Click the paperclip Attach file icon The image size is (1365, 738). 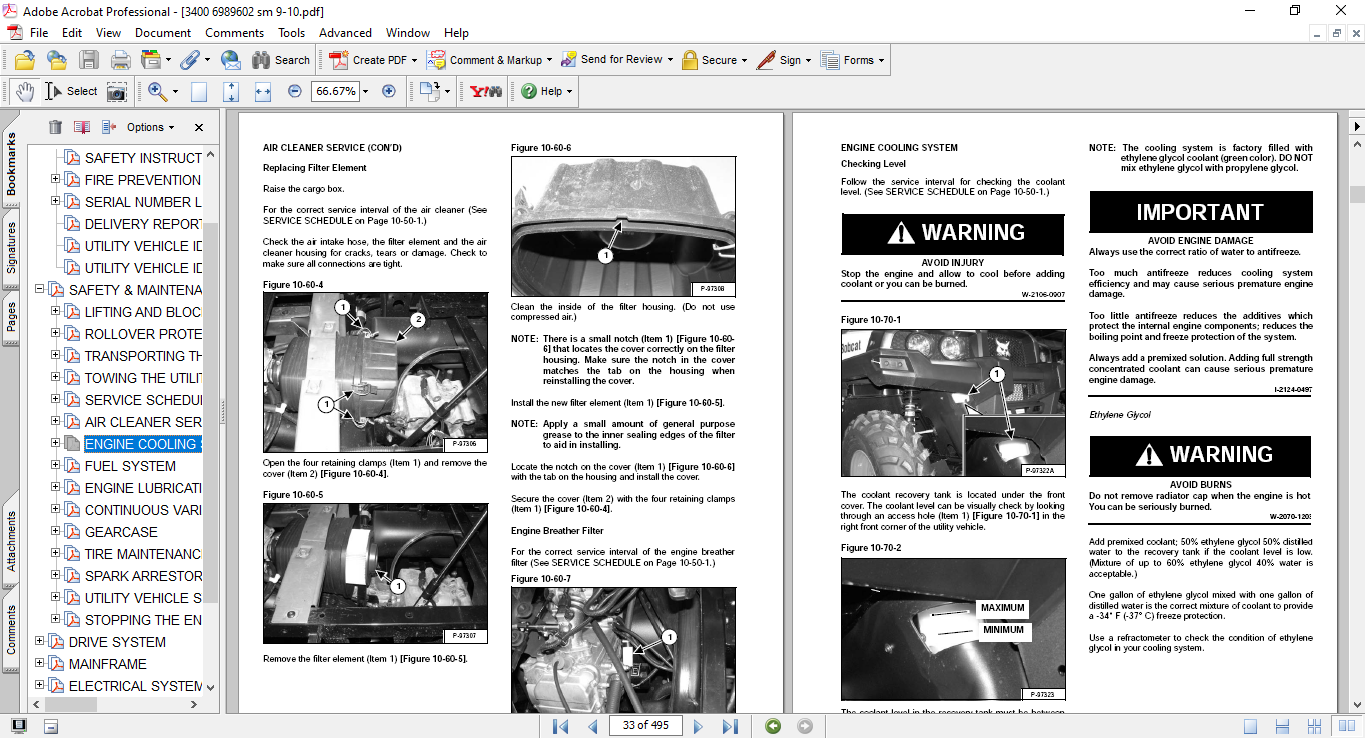tap(190, 60)
